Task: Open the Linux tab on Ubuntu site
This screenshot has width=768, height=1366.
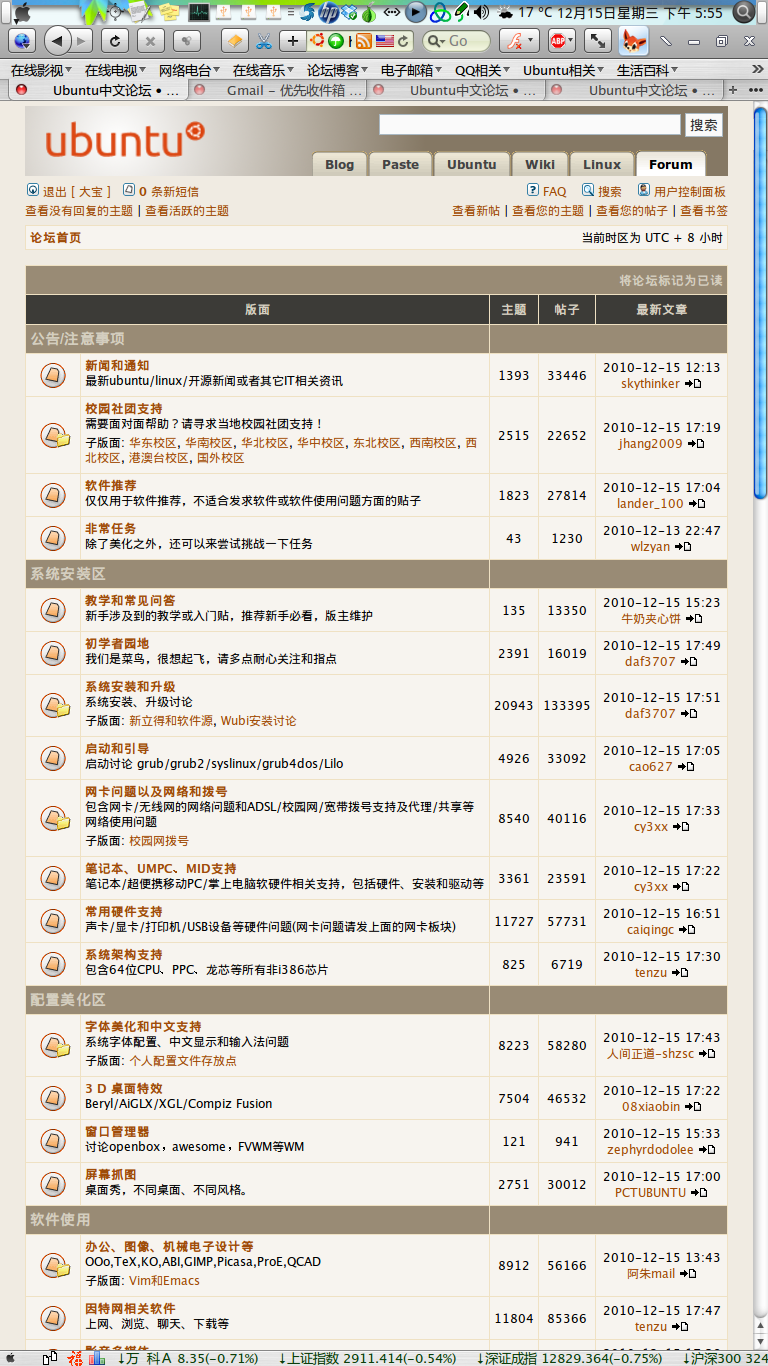Action: pyautogui.click(x=602, y=164)
